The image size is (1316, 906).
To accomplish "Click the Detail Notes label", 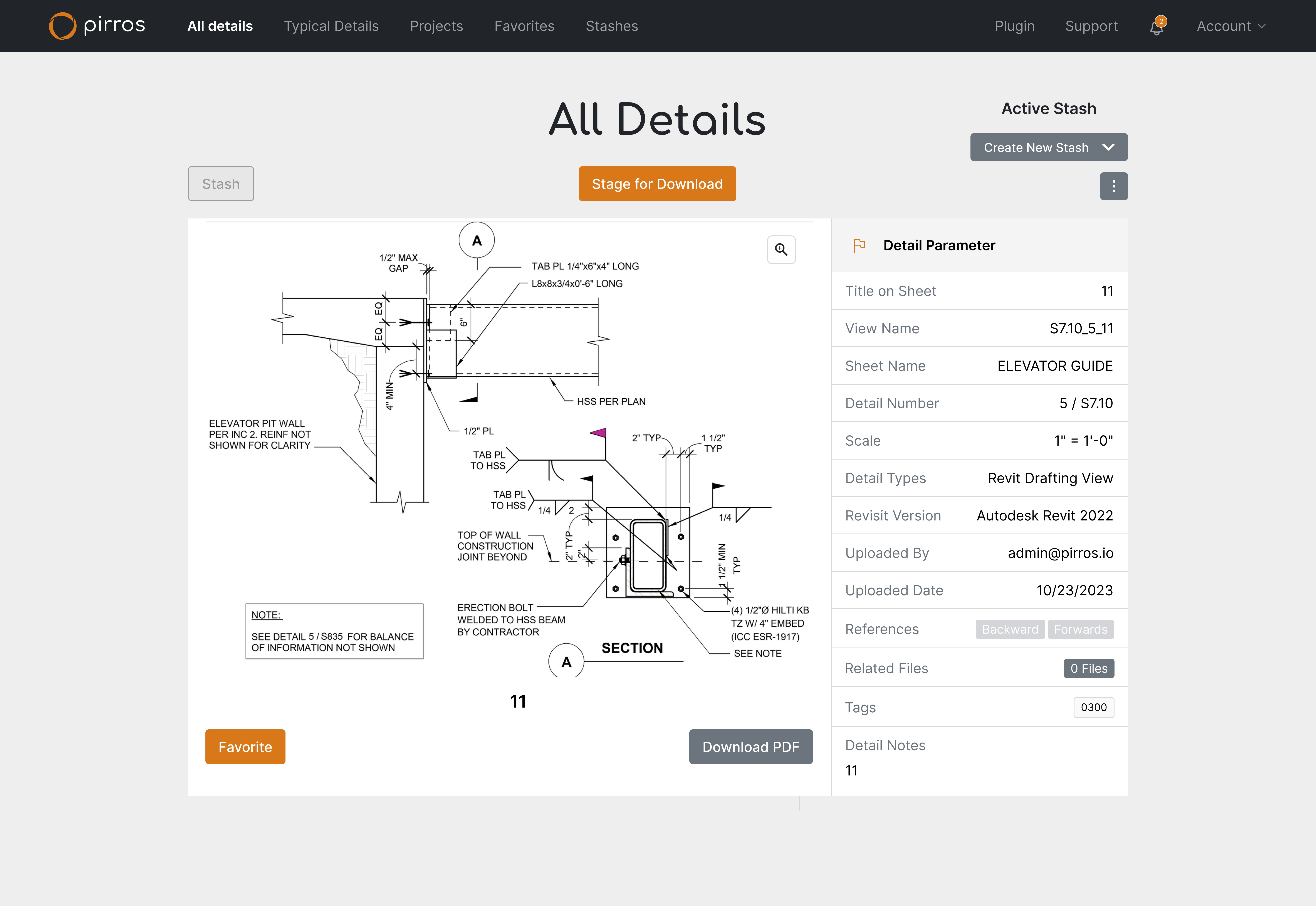I will click(885, 746).
